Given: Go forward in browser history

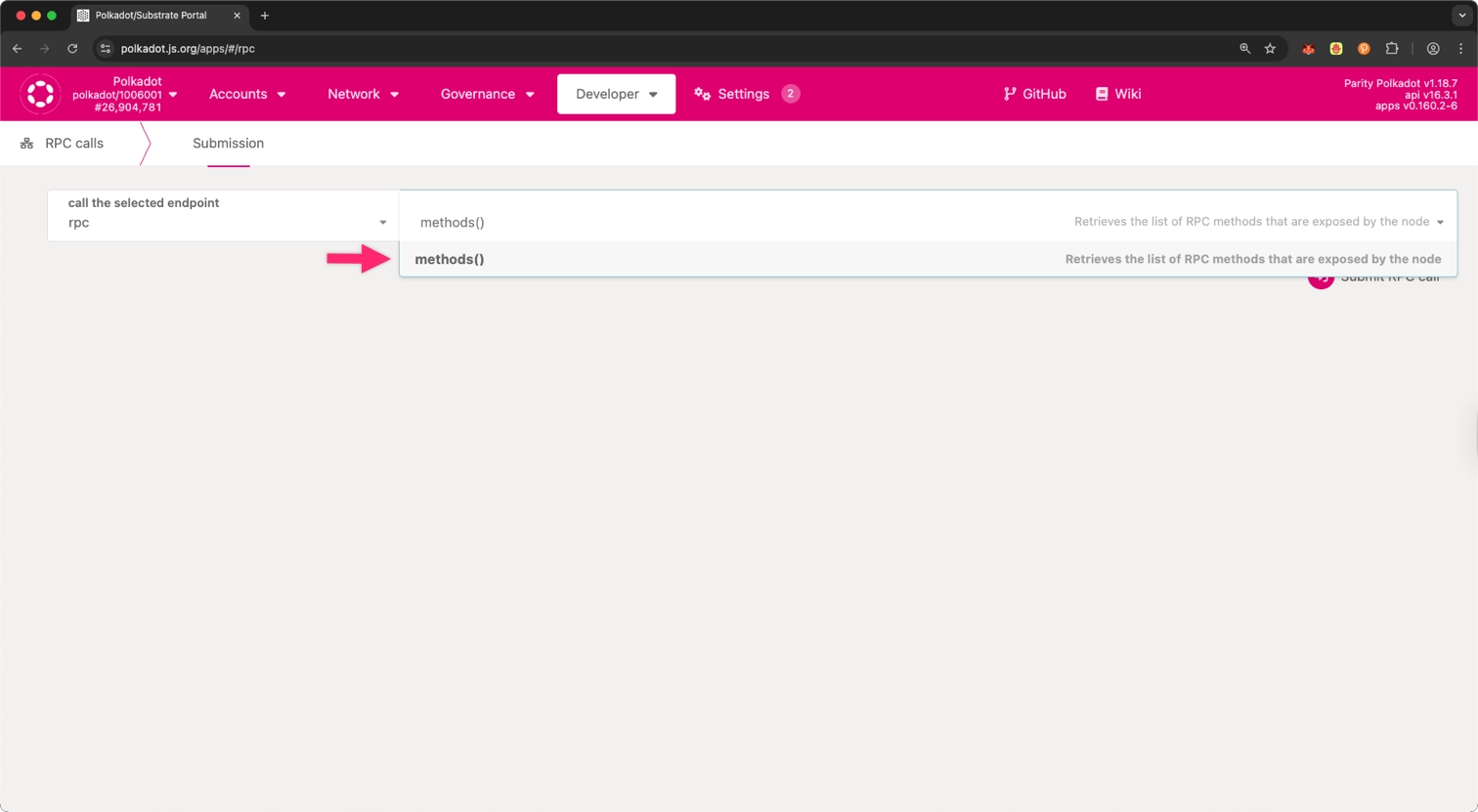Looking at the screenshot, I should coord(45,48).
